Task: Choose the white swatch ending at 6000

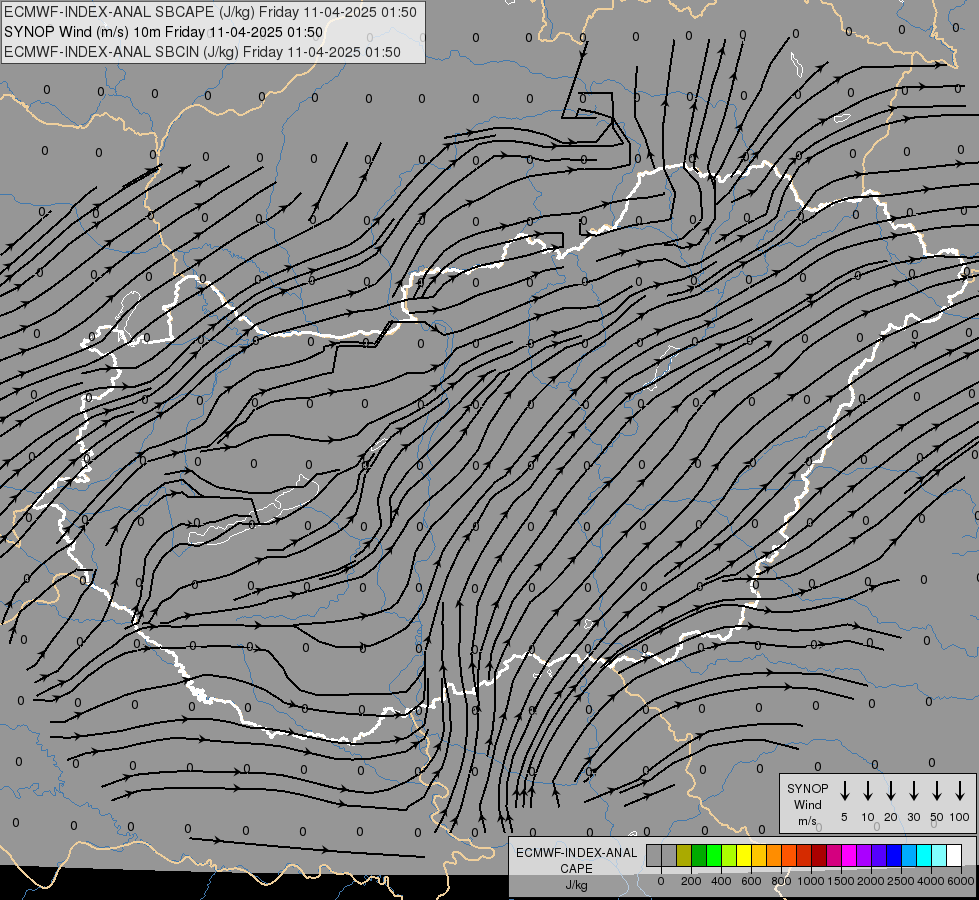Action: coord(953,855)
